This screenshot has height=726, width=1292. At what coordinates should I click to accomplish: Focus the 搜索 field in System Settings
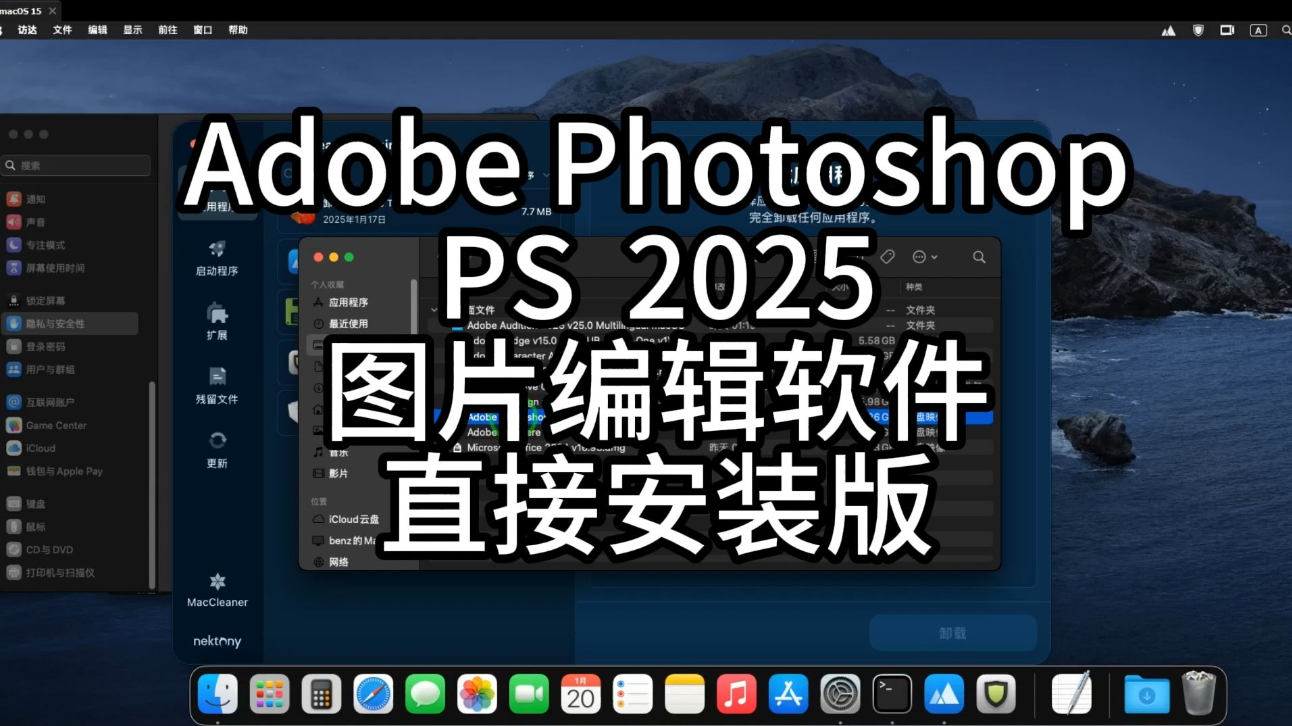(x=76, y=165)
